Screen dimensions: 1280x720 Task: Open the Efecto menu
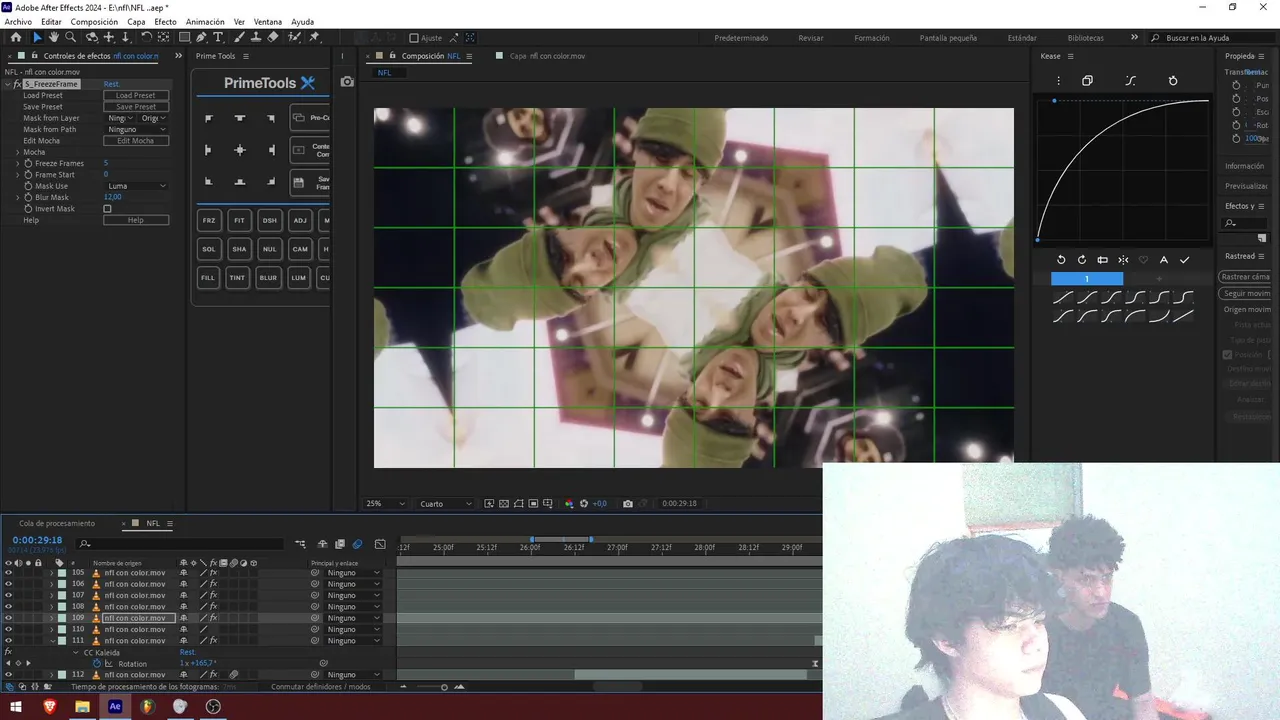[x=165, y=21]
